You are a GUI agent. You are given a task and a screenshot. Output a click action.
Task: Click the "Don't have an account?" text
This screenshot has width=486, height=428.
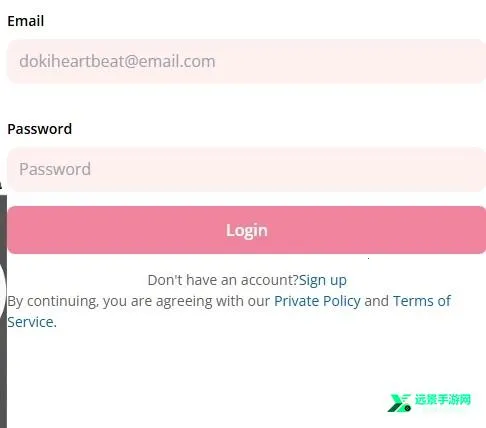coord(223,280)
